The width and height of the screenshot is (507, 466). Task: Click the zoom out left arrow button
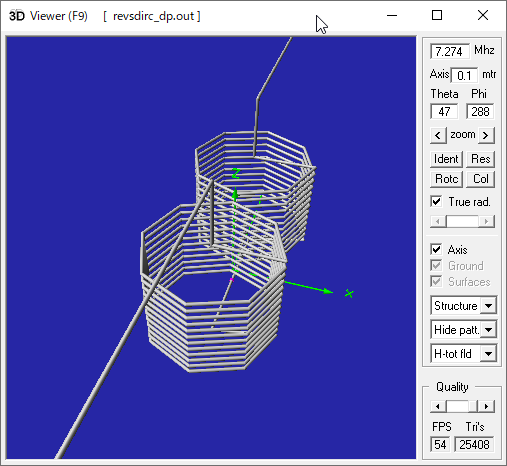point(438,135)
